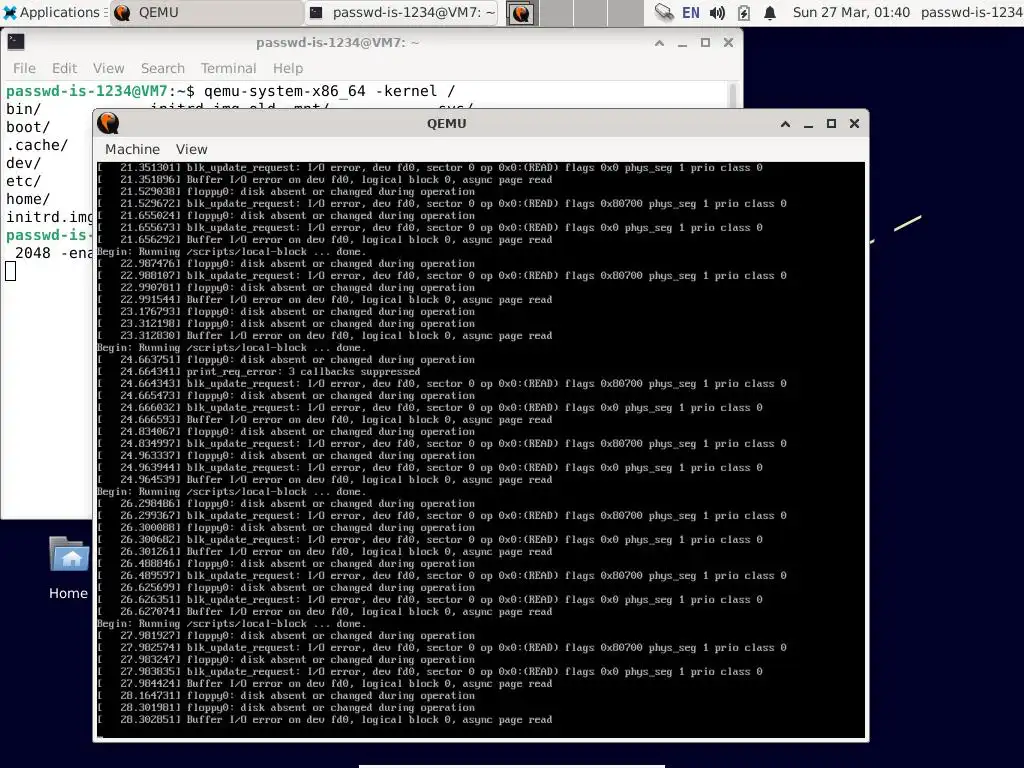The height and width of the screenshot is (768, 1024).
Task: Roll up the QEMU window with the up-arrow
Action: point(786,123)
